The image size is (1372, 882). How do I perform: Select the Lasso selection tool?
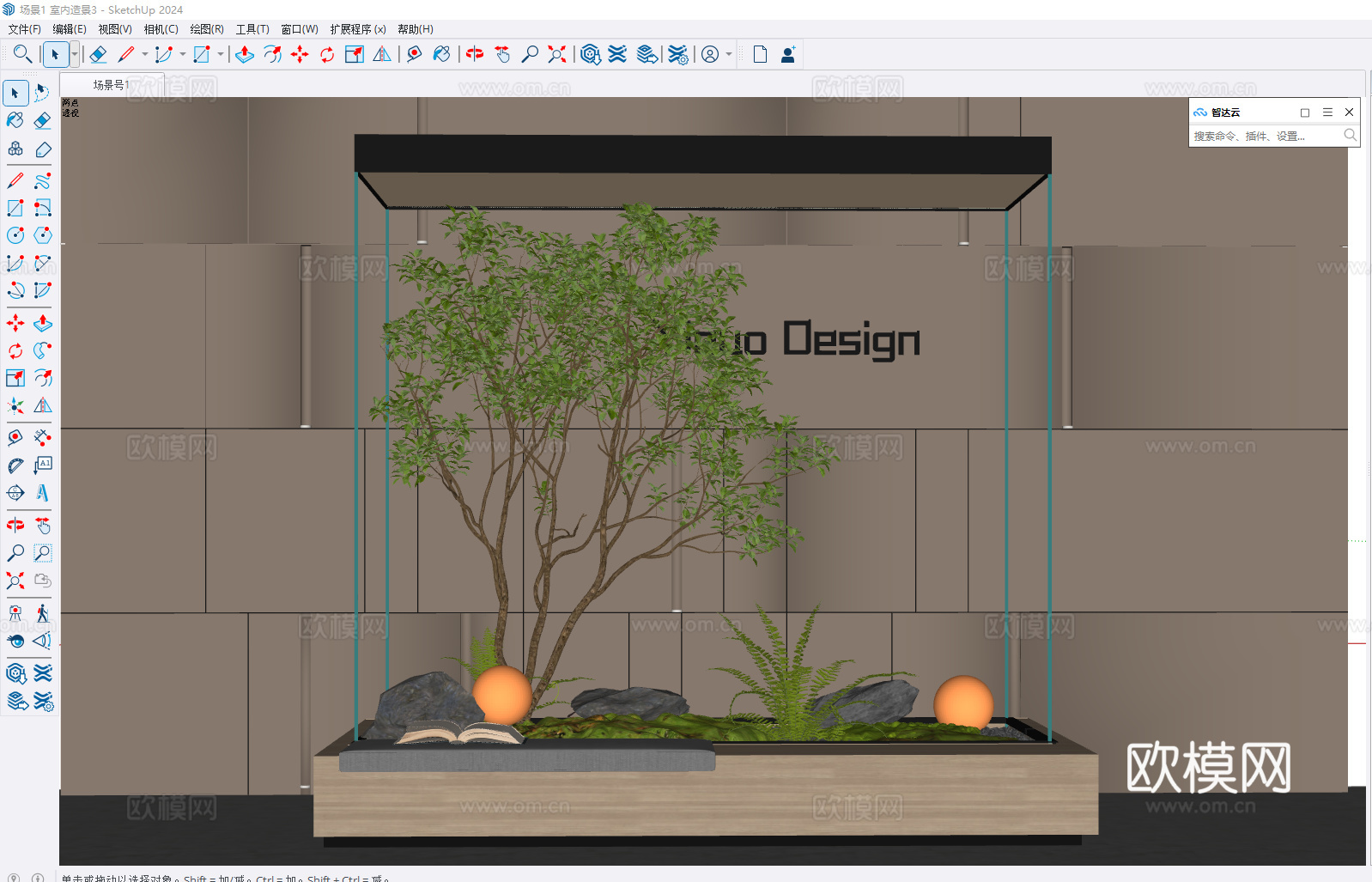(42, 93)
